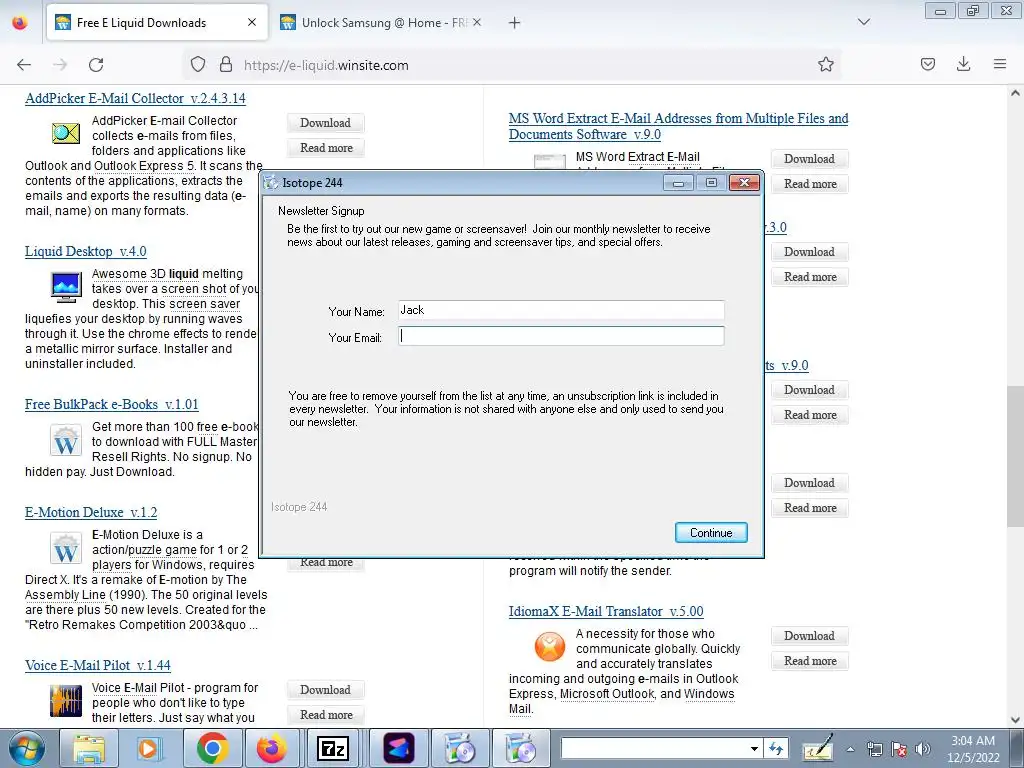Click Continue in Isotope 244 dialog
This screenshot has width=1024, height=768.
coord(711,533)
